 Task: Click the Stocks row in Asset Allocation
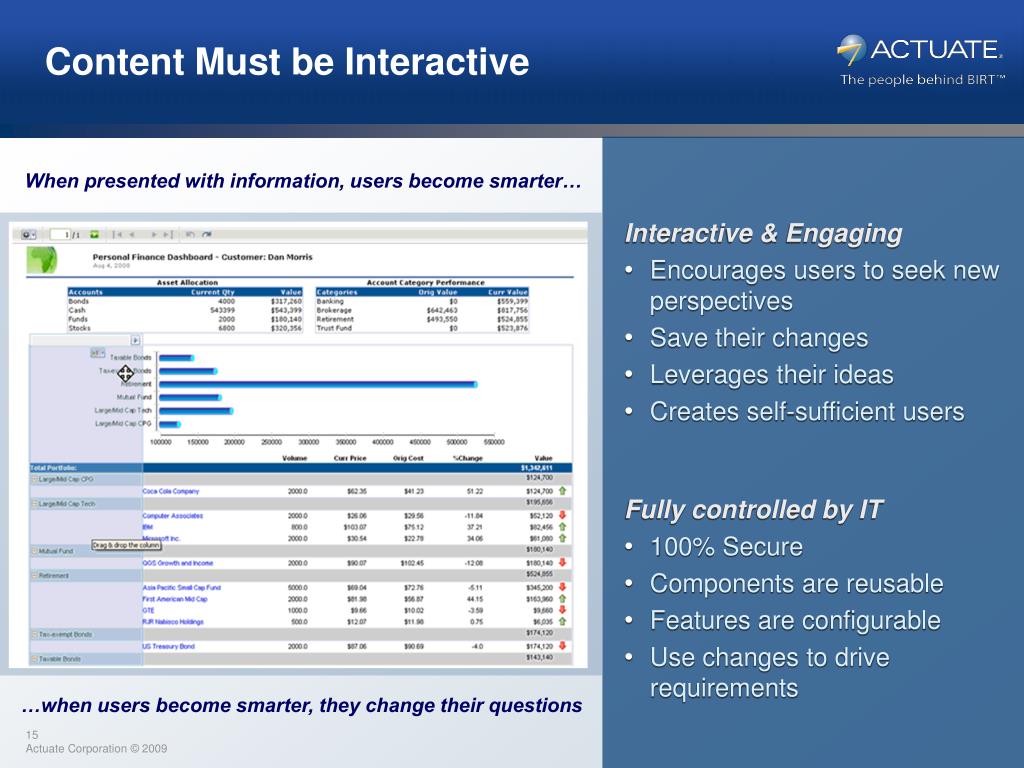click(x=185, y=328)
